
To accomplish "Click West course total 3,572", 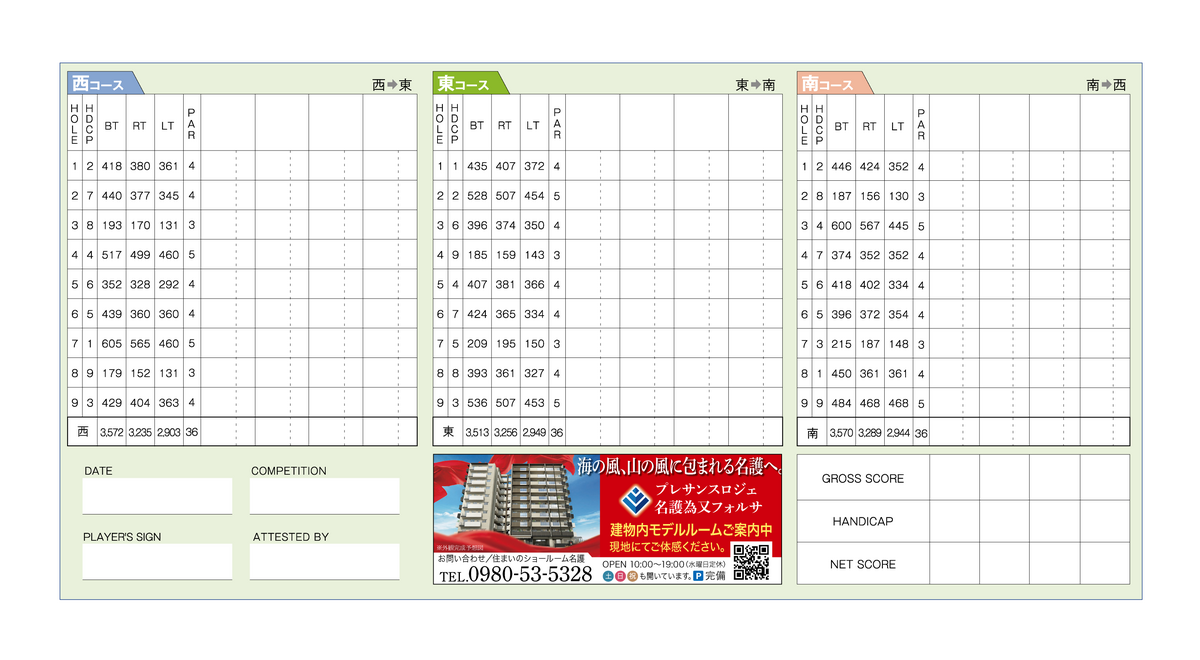I will pyautogui.click(x=111, y=432).
